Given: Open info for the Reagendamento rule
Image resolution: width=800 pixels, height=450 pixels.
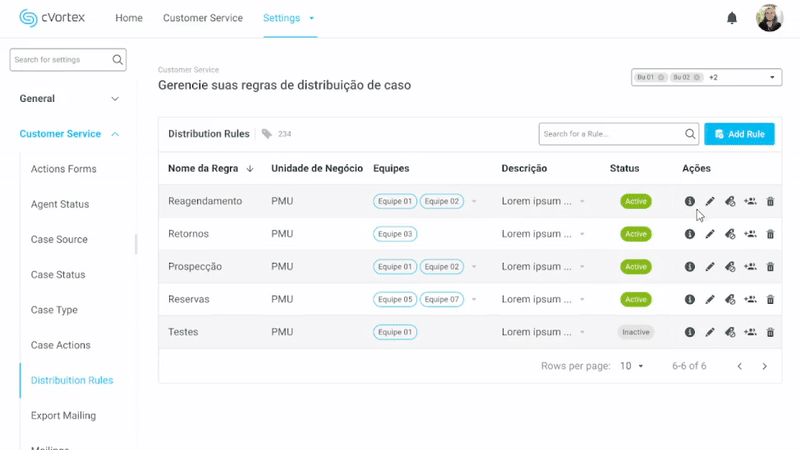Looking at the screenshot, I should pyautogui.click(x=690, y=202).
